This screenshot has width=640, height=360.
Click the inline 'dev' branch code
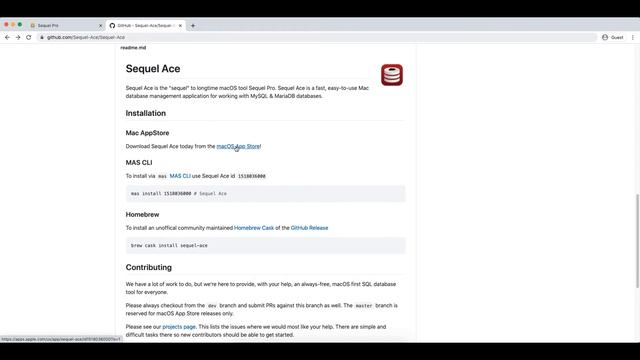coord(212,306)
